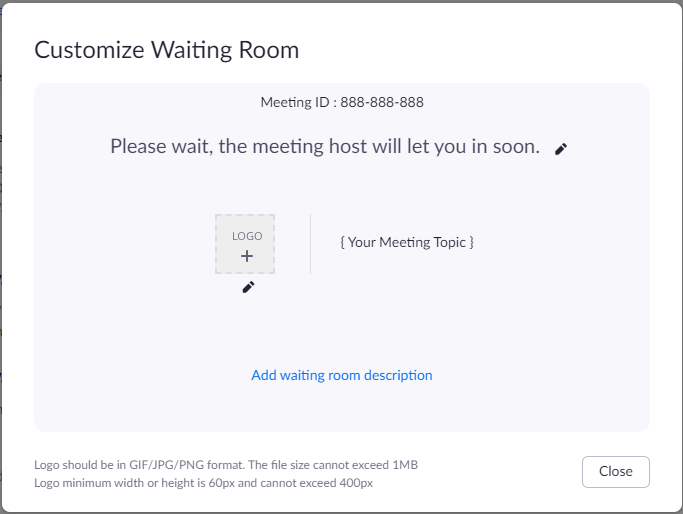Click the pencil icon beside the waiting message
Viewport: 683px width, 514px height.
click(x=561, y=149)
